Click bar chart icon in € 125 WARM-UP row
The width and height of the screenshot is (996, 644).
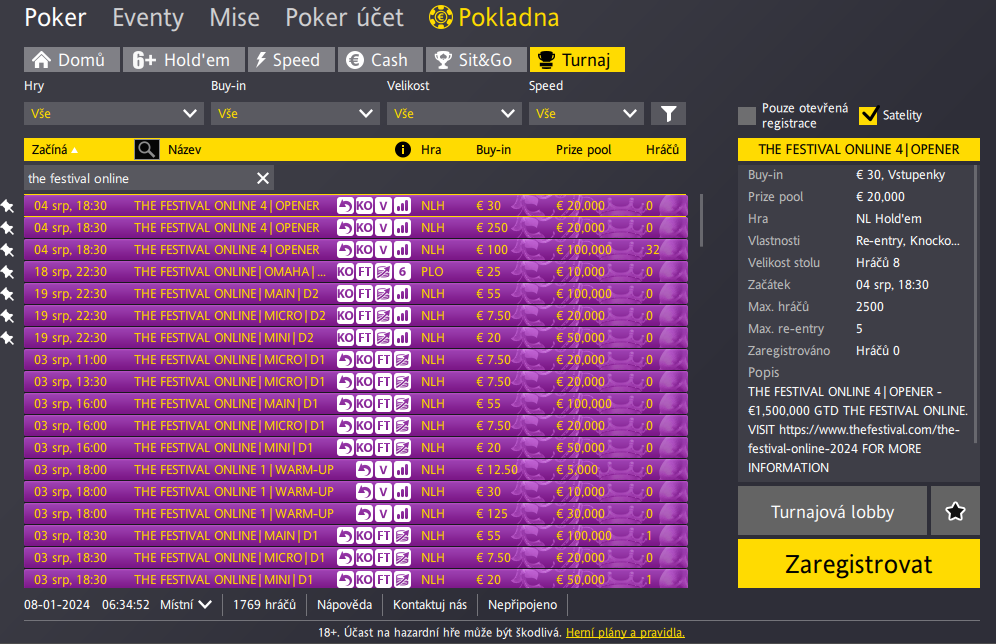click(x=402, y=514)
